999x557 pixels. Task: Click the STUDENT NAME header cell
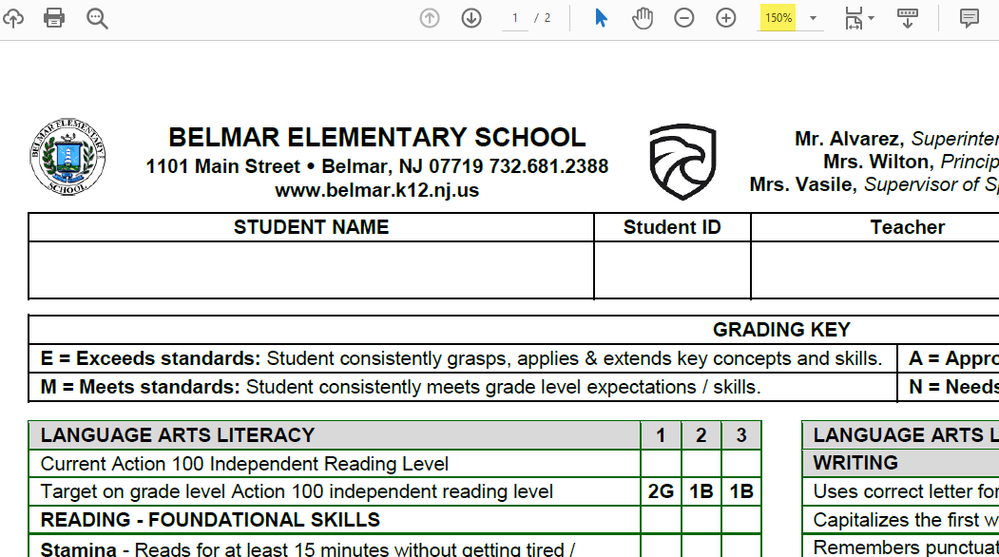(x=311, y=228)
